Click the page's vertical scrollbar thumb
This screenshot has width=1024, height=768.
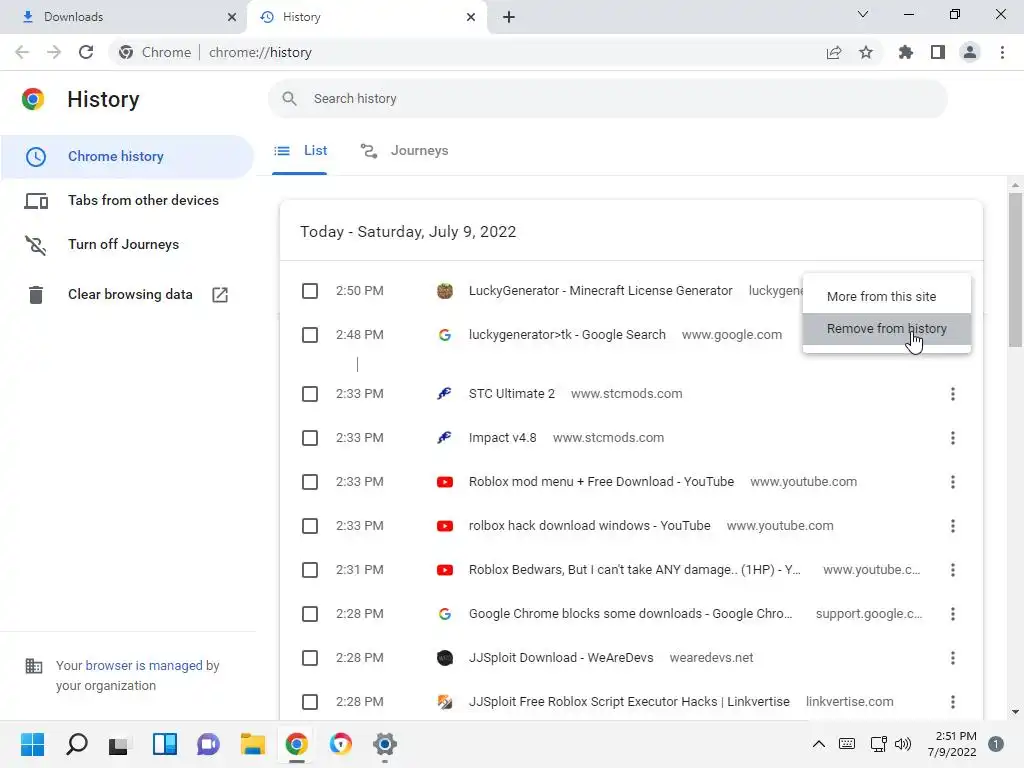(x=1015, y=270)
